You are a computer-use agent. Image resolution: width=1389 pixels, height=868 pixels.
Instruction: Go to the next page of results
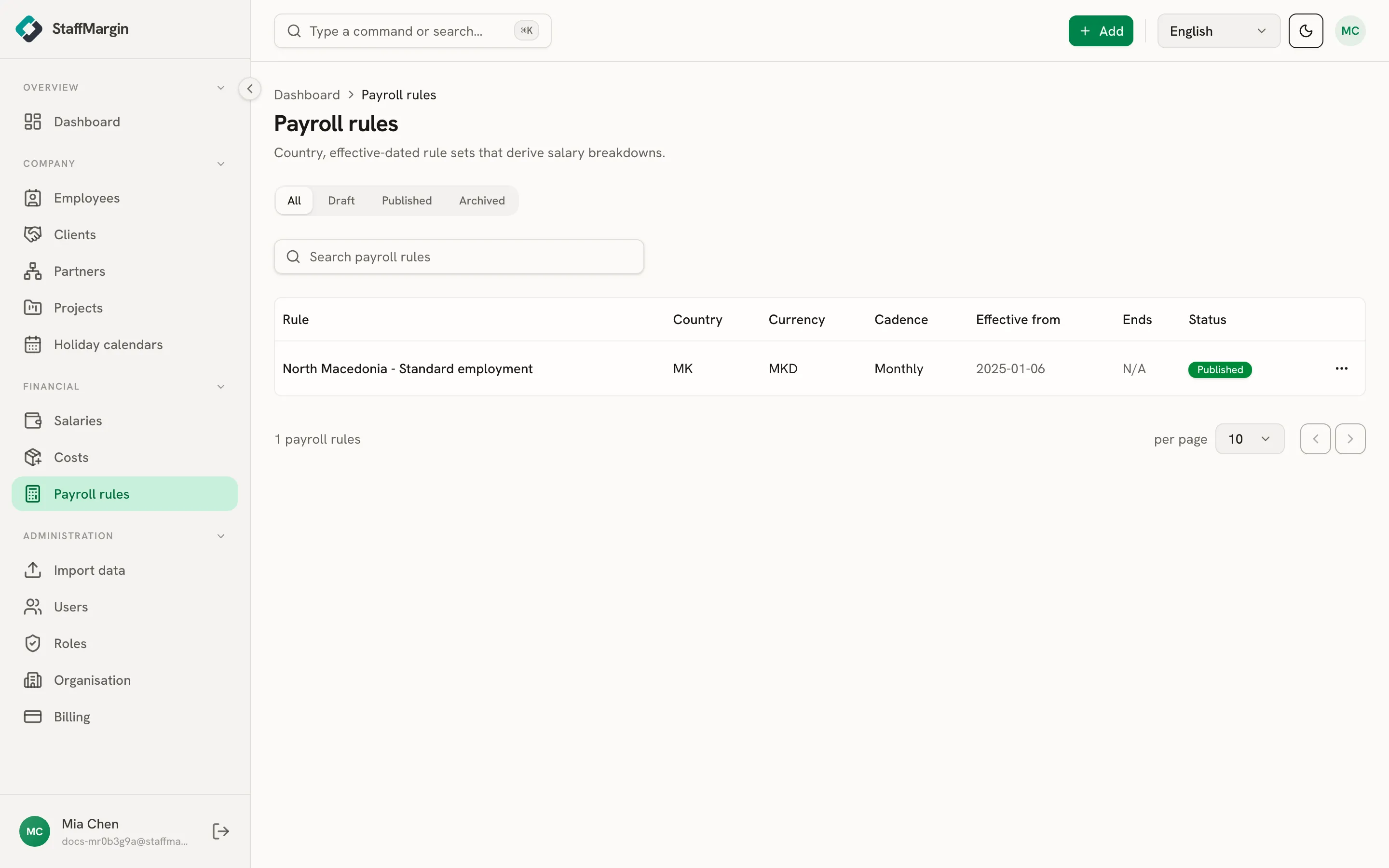[1350, 439]
